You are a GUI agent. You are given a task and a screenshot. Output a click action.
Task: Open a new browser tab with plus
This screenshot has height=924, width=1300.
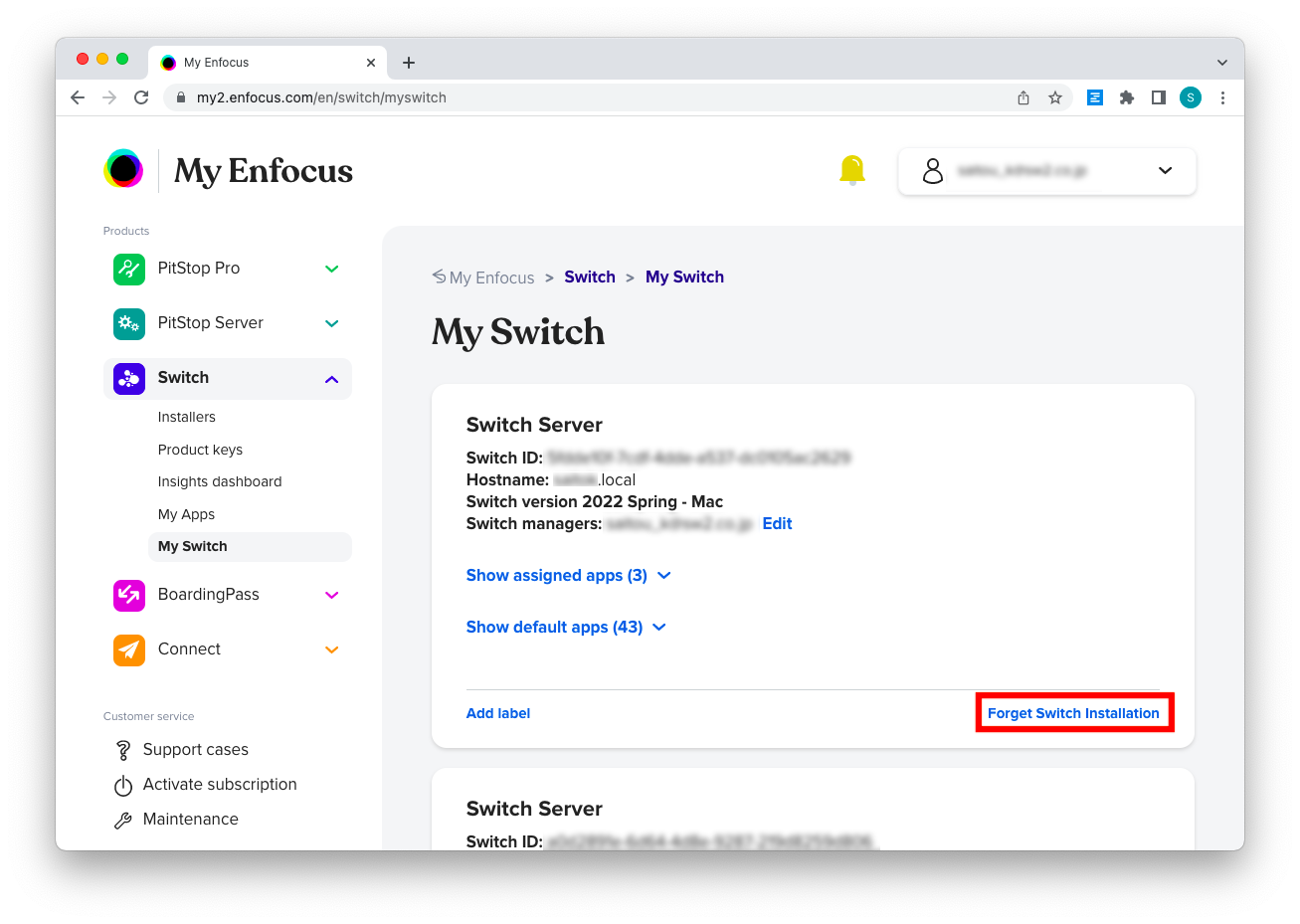pos(409,63)
